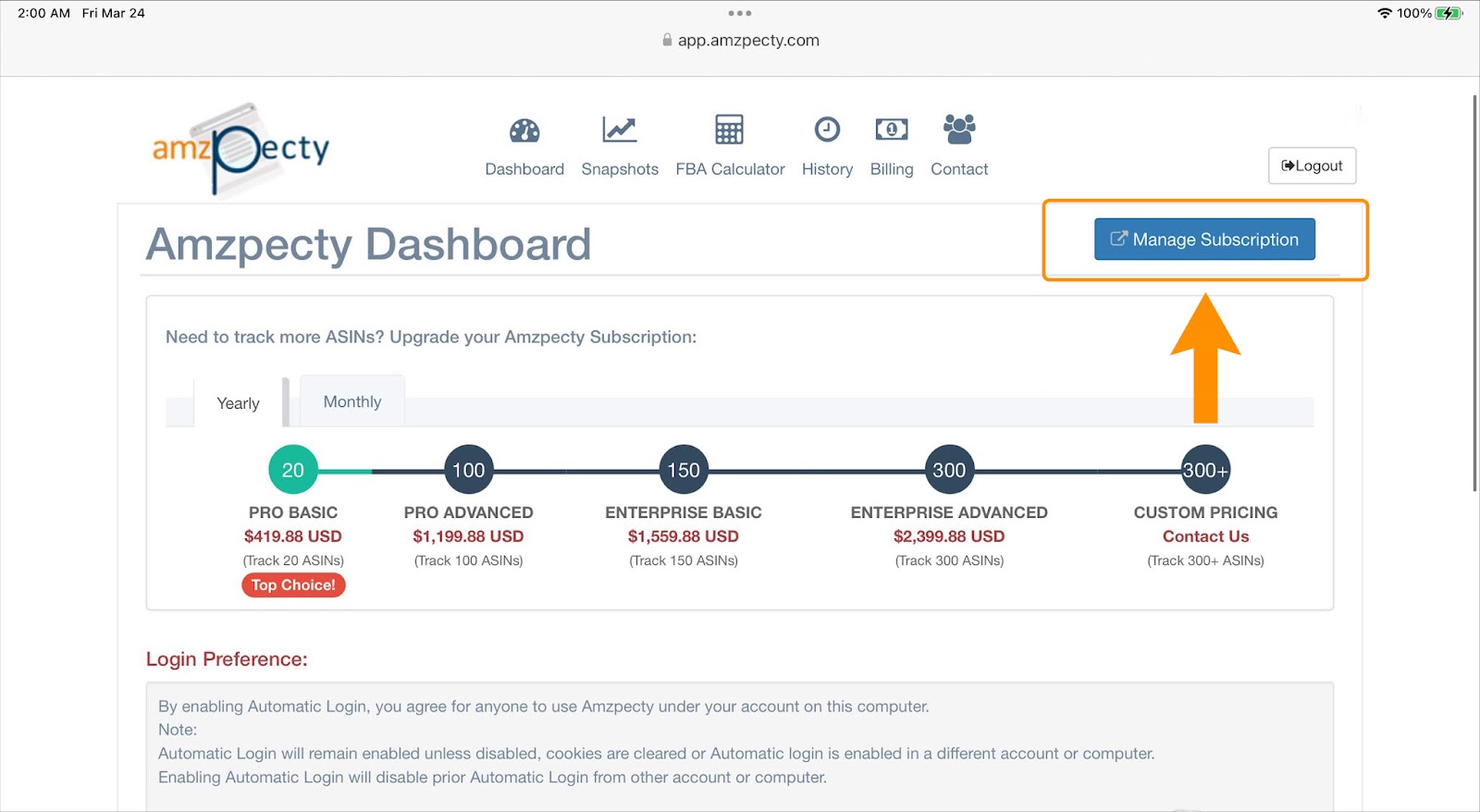Viewport: 1480px width, 812px height.
Task: Go to the FBA Calculator nav label
Action: 730,169
